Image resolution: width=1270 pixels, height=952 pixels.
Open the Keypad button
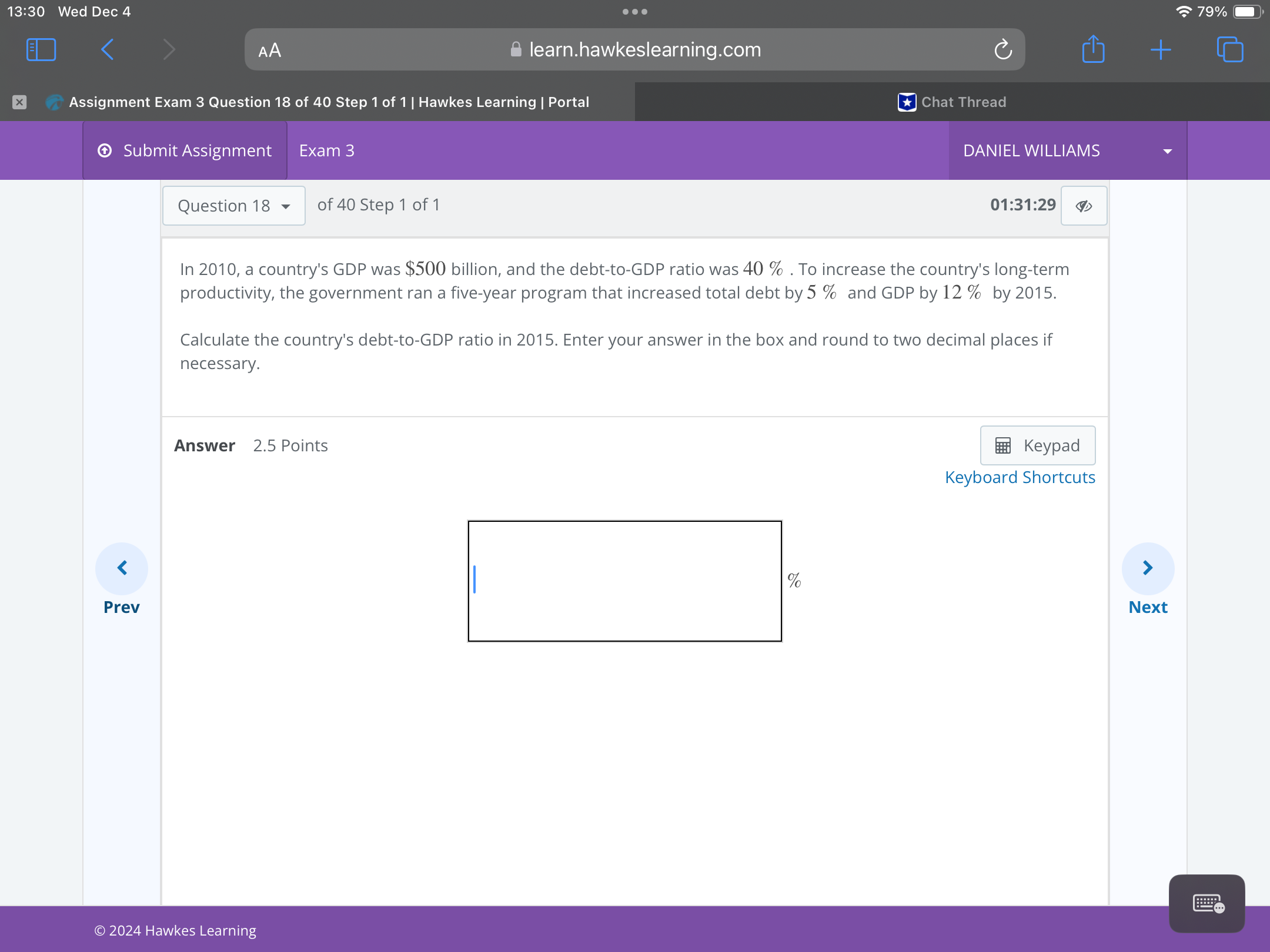pyautogui.click(x=1037, y=445)
